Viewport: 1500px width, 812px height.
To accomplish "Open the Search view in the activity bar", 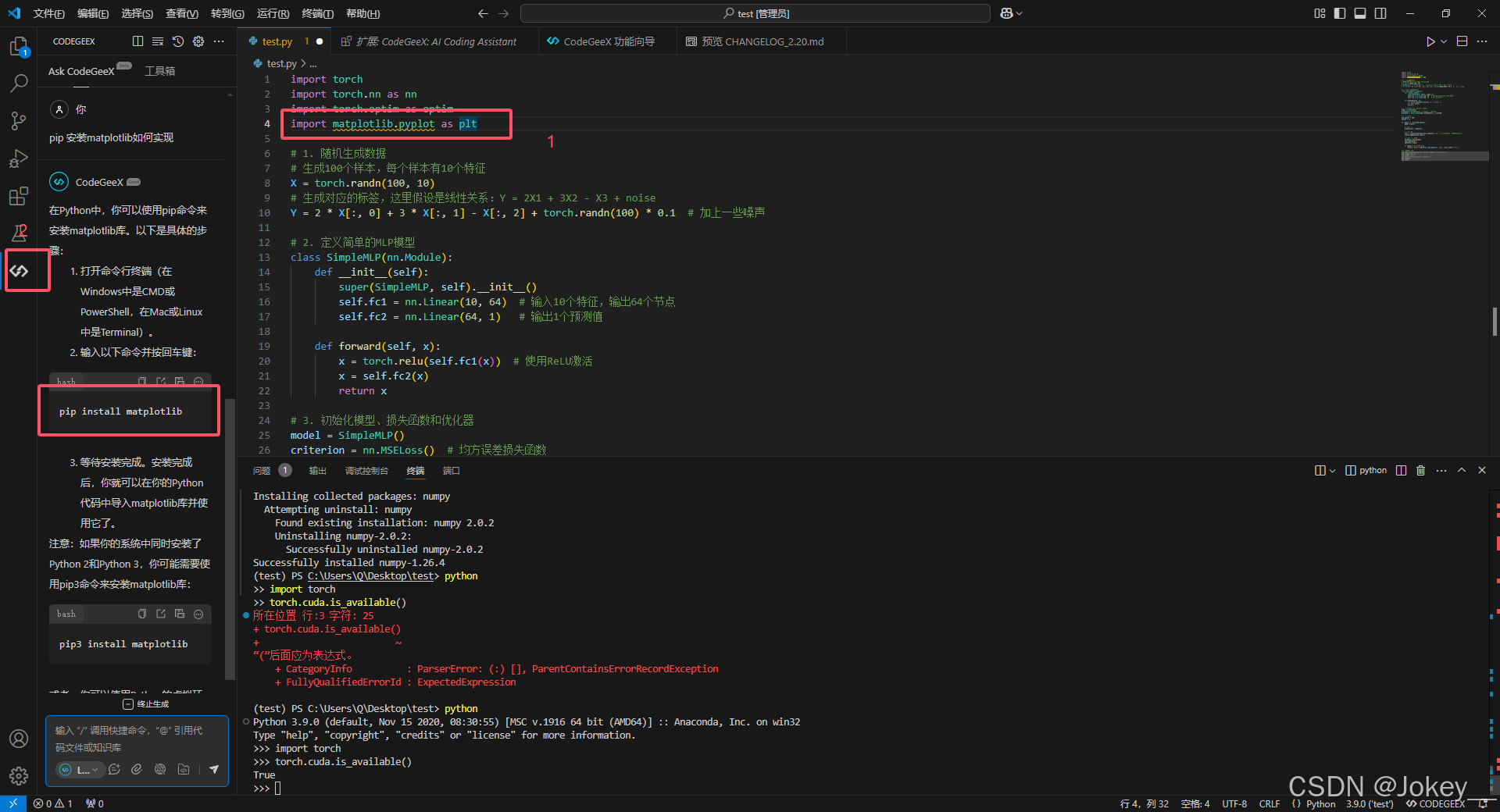I will [19, 83].
